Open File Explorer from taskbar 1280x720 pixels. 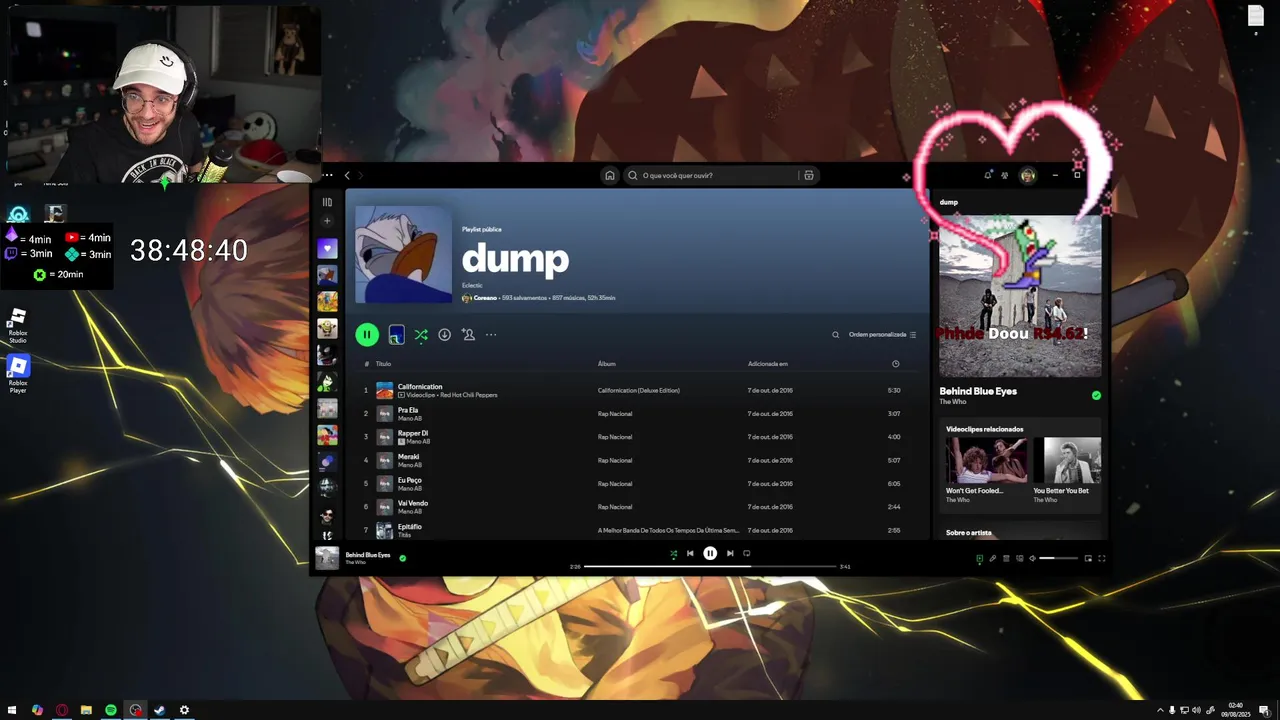coord(86,710)
